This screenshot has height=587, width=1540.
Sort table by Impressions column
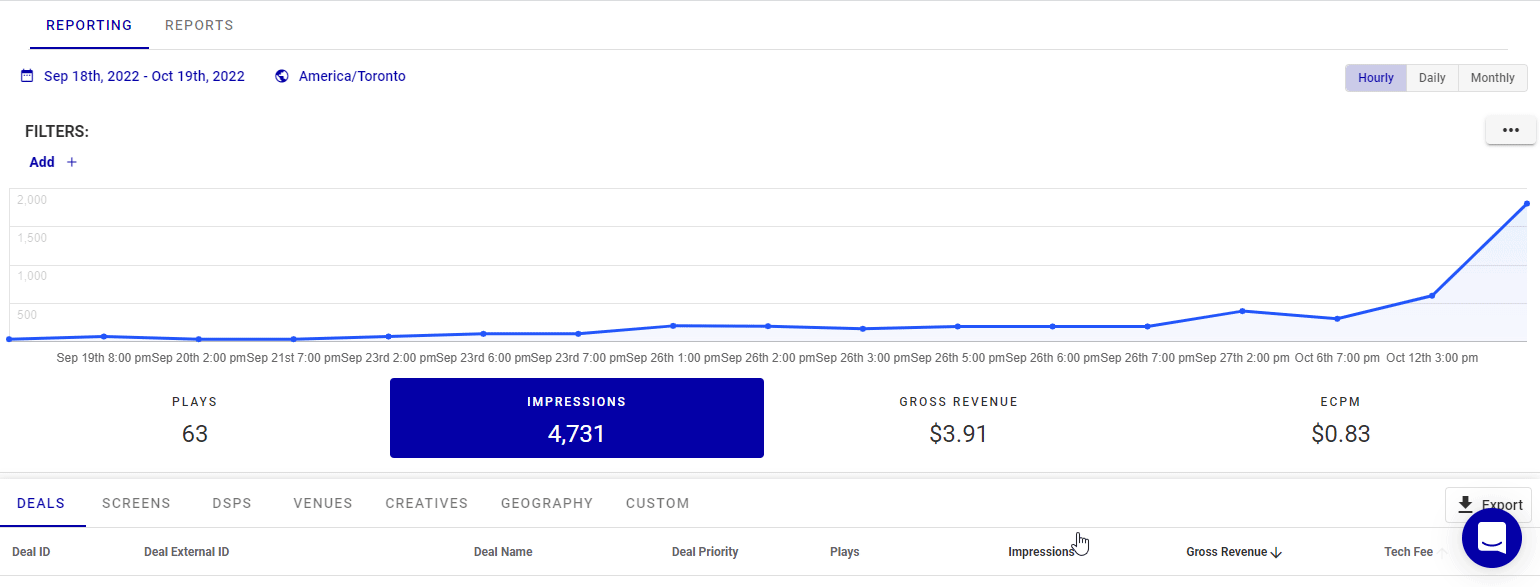pyautogui.click(x=1041, y=552)
